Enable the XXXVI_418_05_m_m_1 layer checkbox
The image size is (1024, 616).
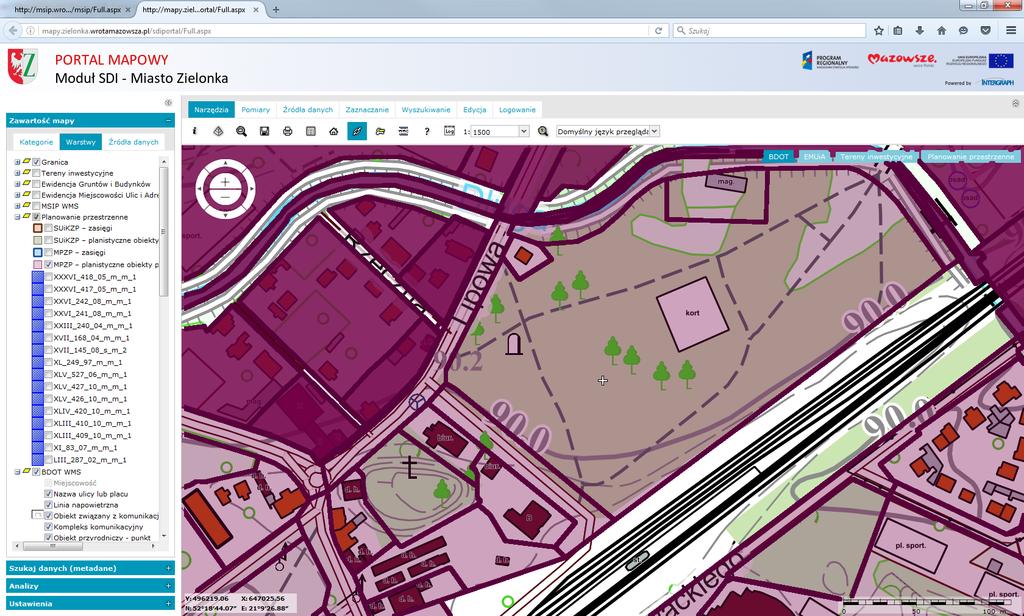(x=48, y=277)
